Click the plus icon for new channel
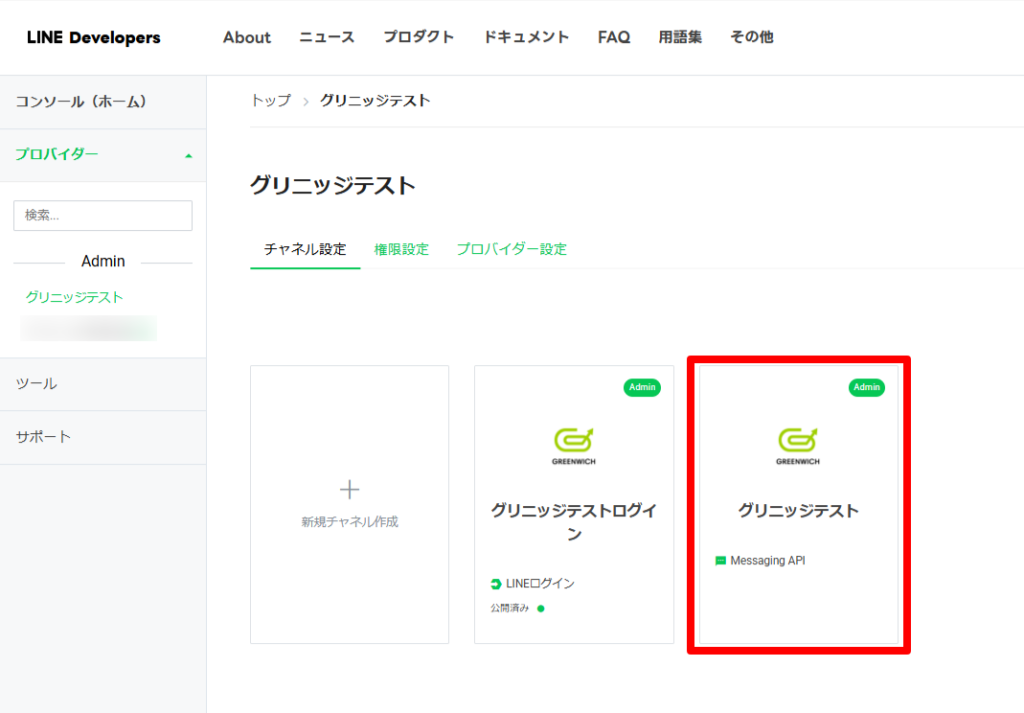Screen dimensions: 1024x713 tap(349, 489)
